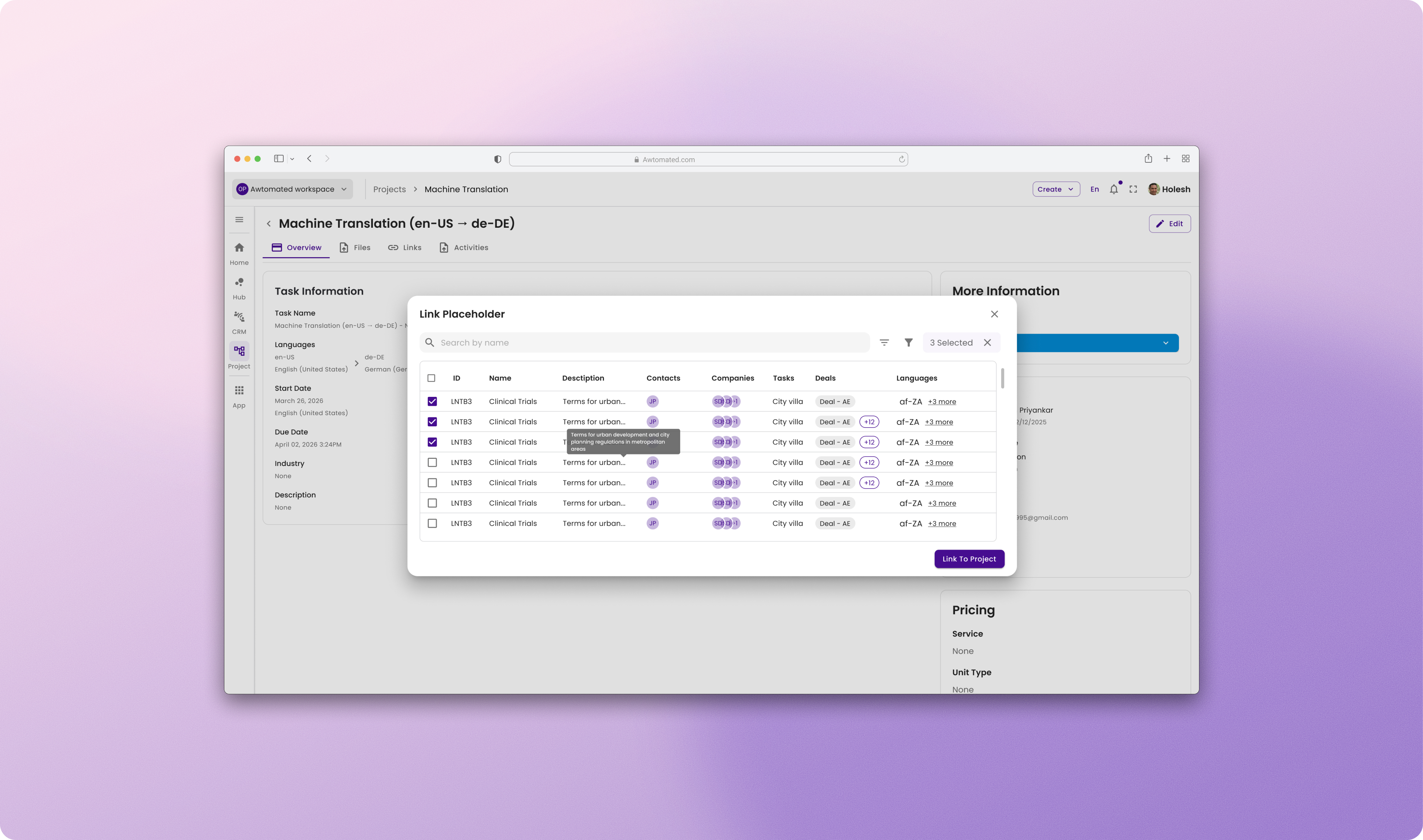Click the Search by name field
This screenshot has height=840, width=1423.
[x=644, y=342]
